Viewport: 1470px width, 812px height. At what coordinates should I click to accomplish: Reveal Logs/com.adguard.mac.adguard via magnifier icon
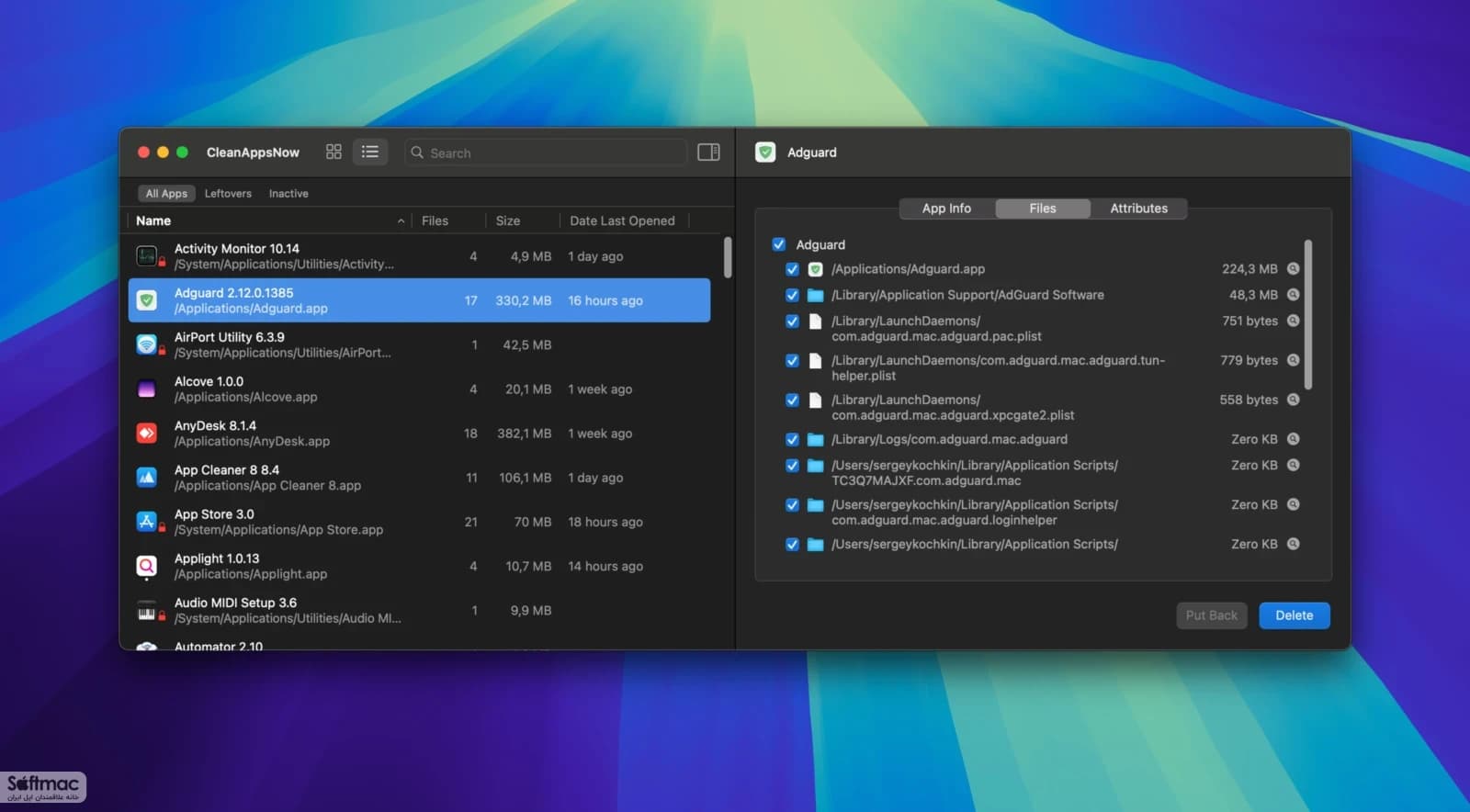tap(1293, 439)
